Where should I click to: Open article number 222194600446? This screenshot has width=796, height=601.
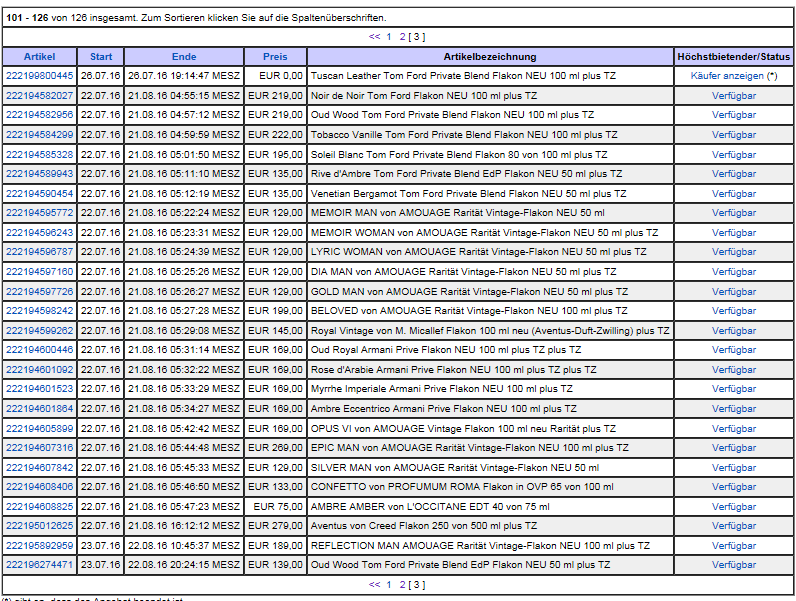coord(40,350)
